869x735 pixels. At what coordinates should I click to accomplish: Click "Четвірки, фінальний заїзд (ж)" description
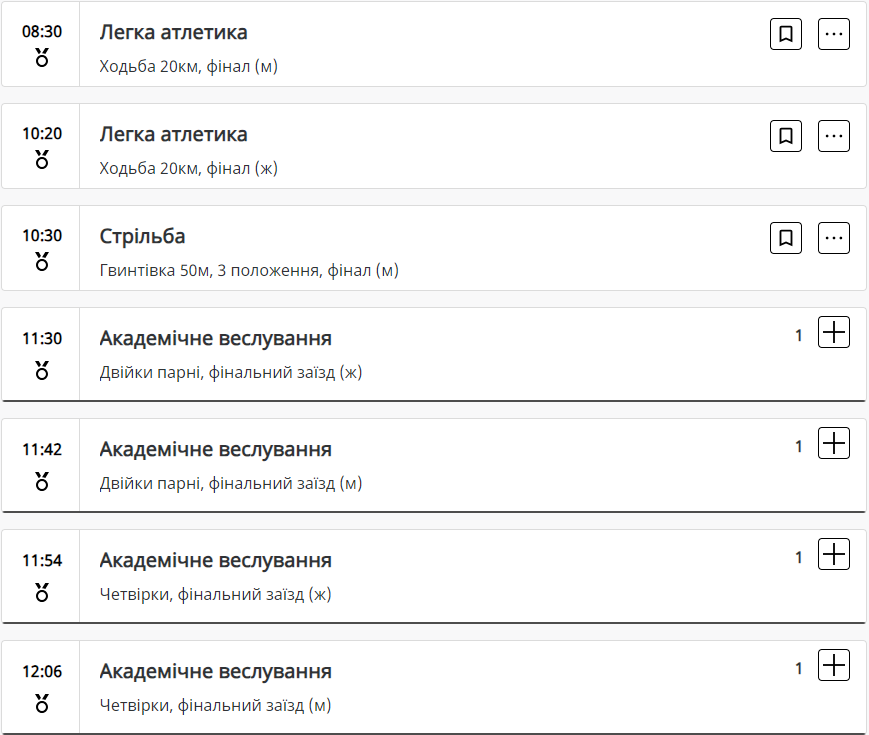click(x=215, y=594)
